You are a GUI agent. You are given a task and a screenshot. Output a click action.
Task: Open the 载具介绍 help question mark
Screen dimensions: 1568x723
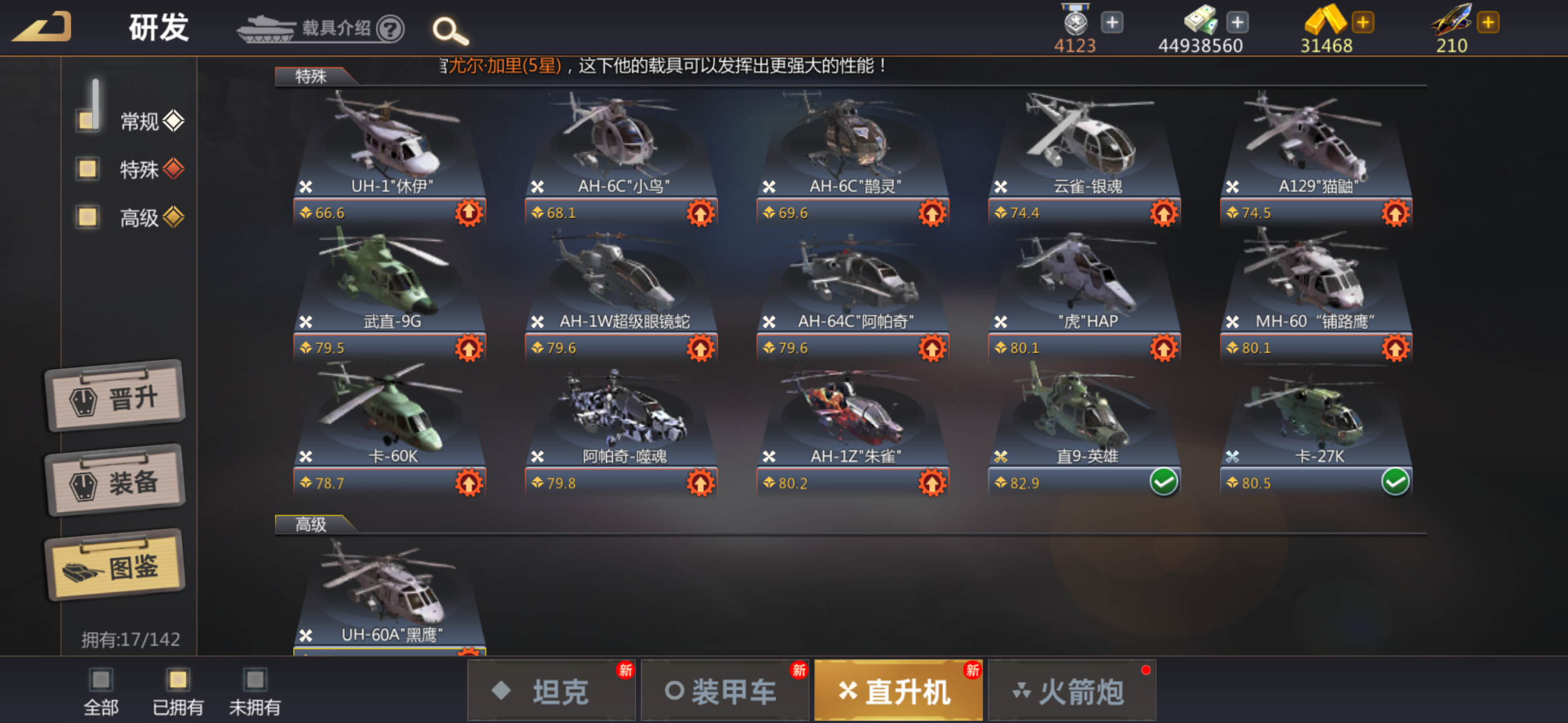(x=390, y=29)
